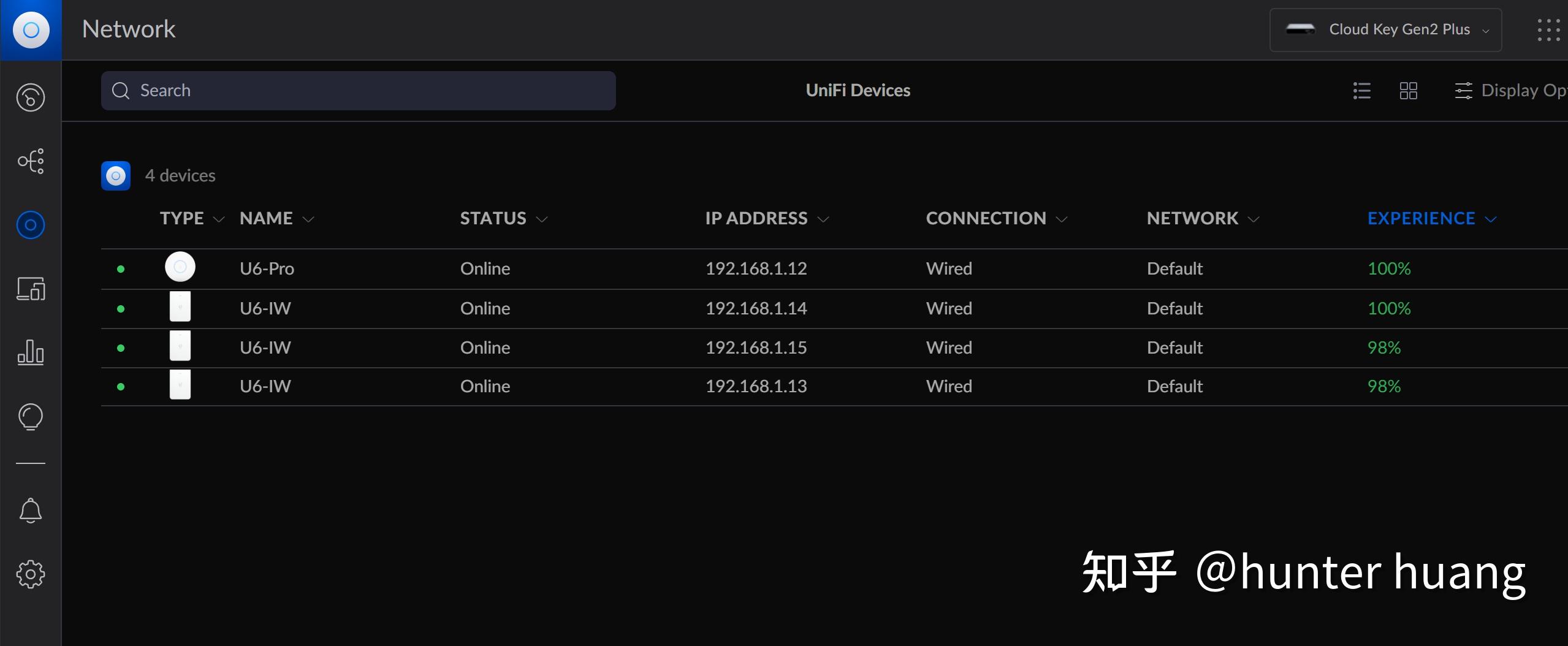The width and height of the screenshot is (1568, 646).
Task: Open Notifications using the bell icon
Action: (x=30, y=511)
